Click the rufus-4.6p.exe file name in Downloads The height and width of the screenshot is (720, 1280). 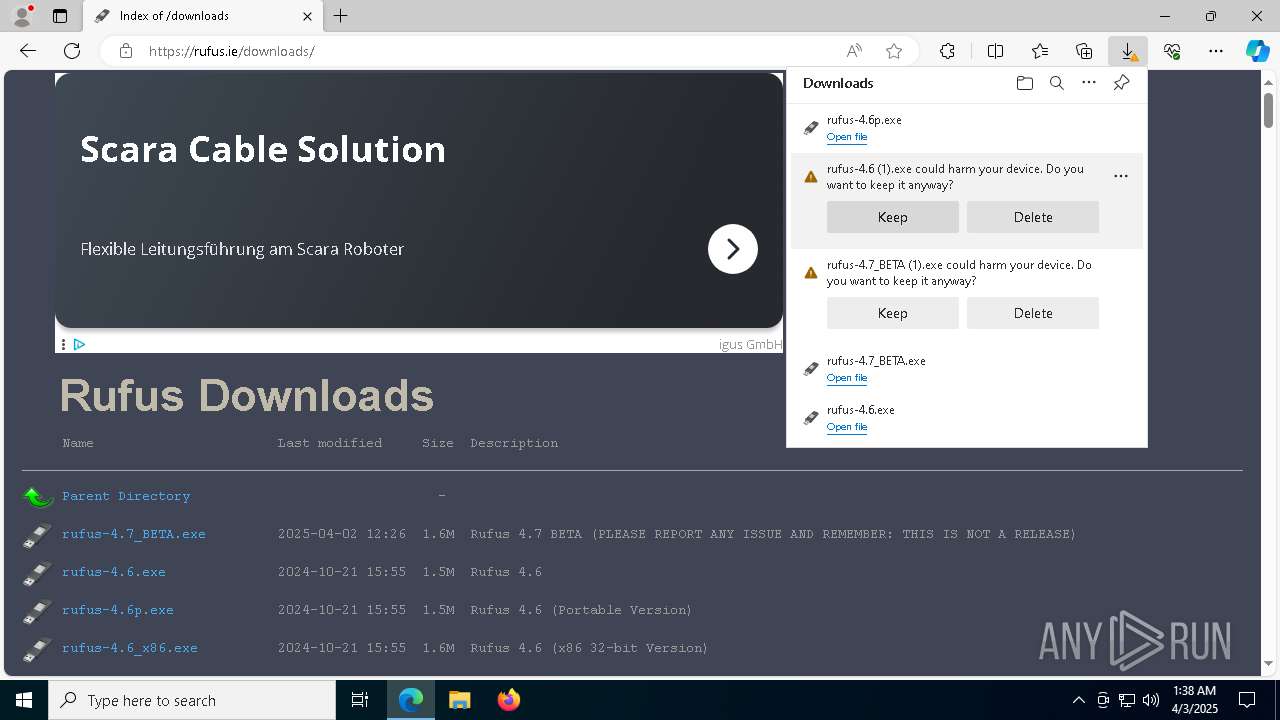(x=864, y=120)
